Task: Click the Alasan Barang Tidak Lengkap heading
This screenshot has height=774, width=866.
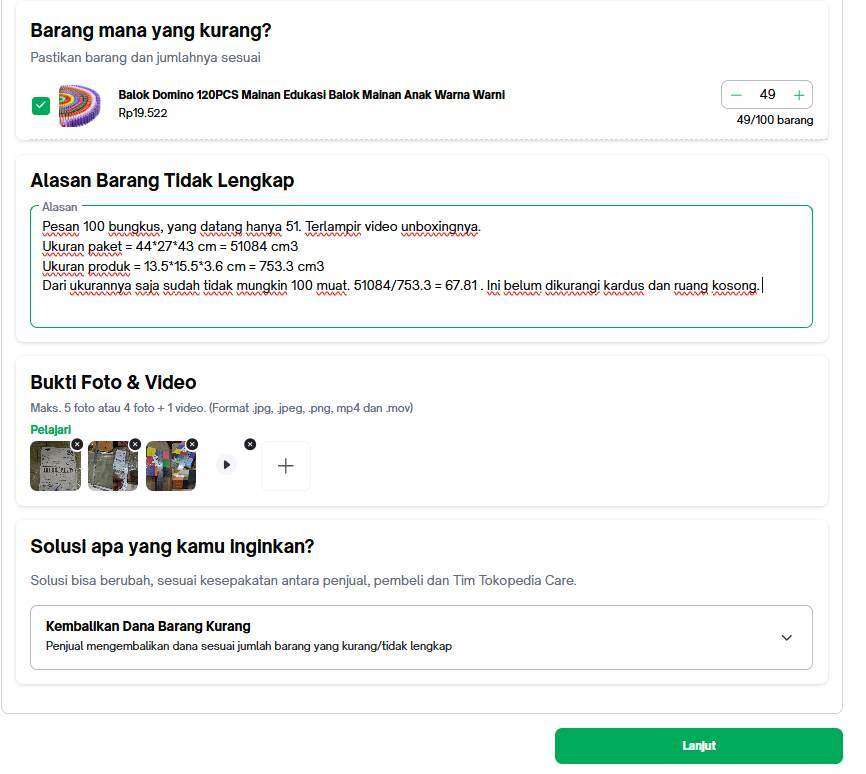Action: click(x=162, y=181)
